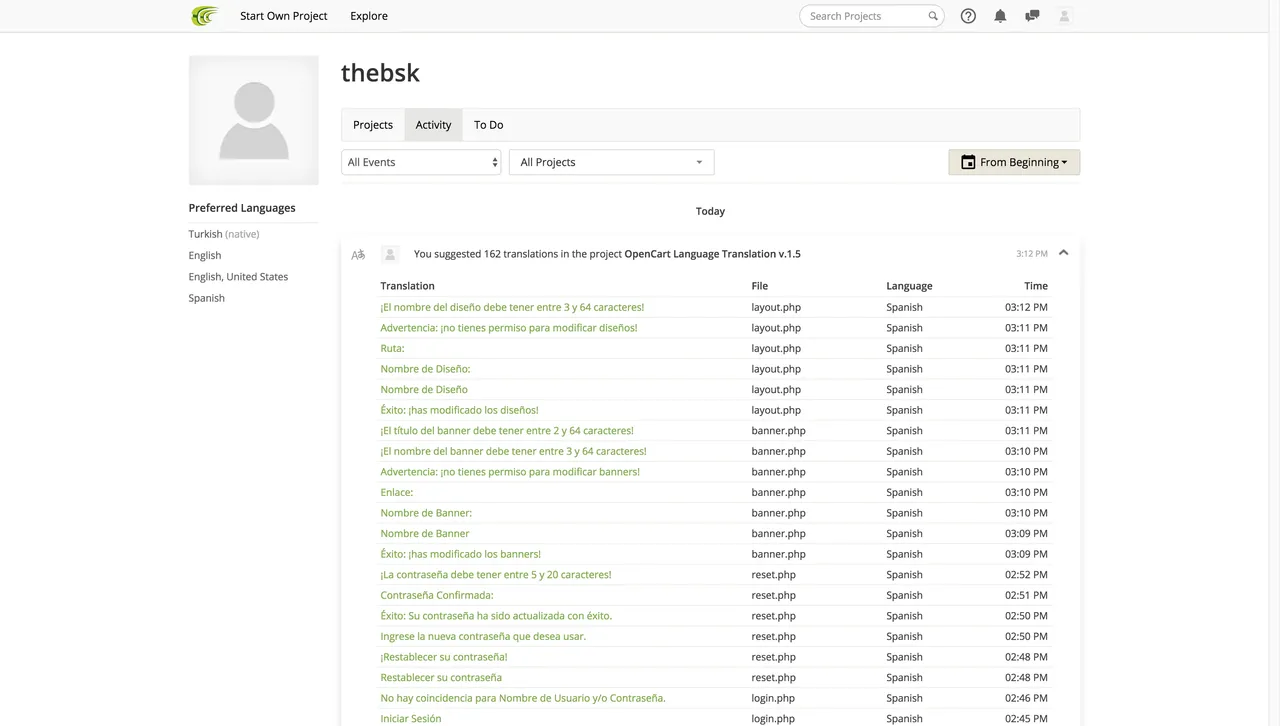The image size is (1280, 726).
Task: Open the 'Enlace:' translation link
Action: [x=396, y=492]
